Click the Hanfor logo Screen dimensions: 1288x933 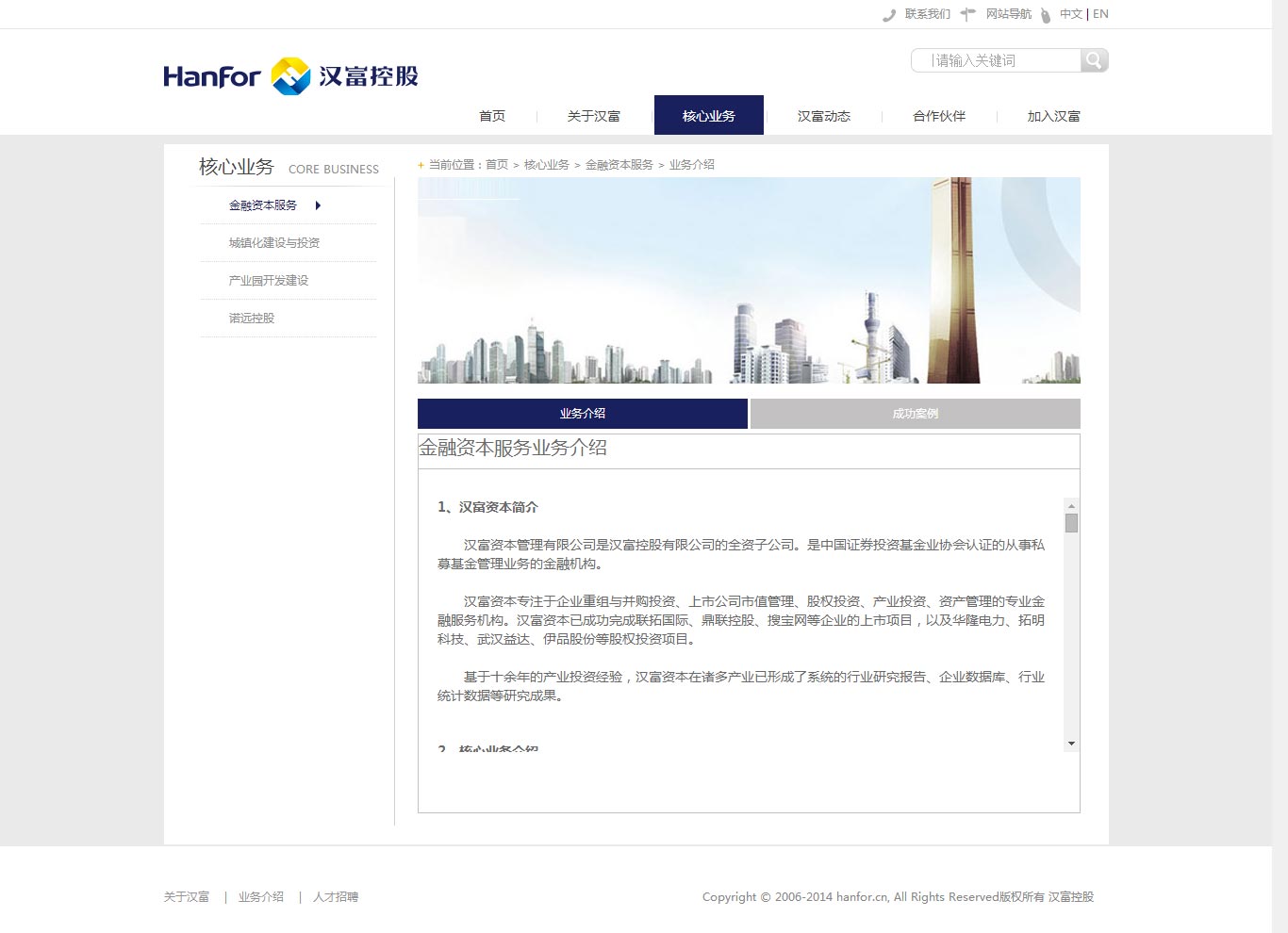click(290, 76)
